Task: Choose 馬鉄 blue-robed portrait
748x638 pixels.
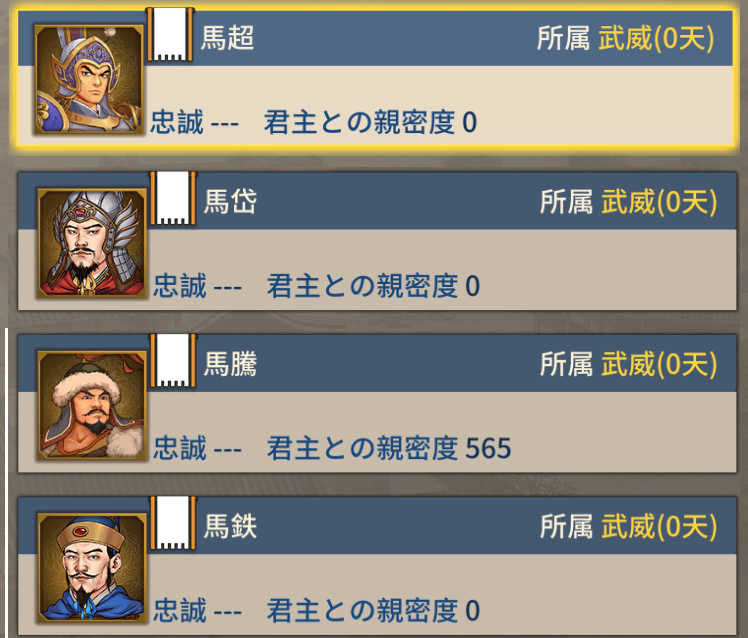Action: [x=92, y=568]
